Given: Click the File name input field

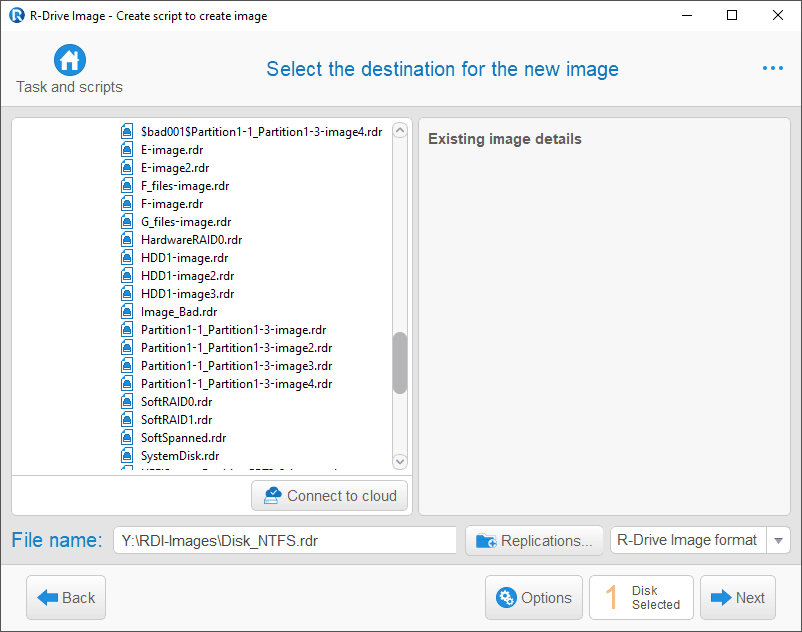Looking at the screenshot, I should [x=285, y=540].
